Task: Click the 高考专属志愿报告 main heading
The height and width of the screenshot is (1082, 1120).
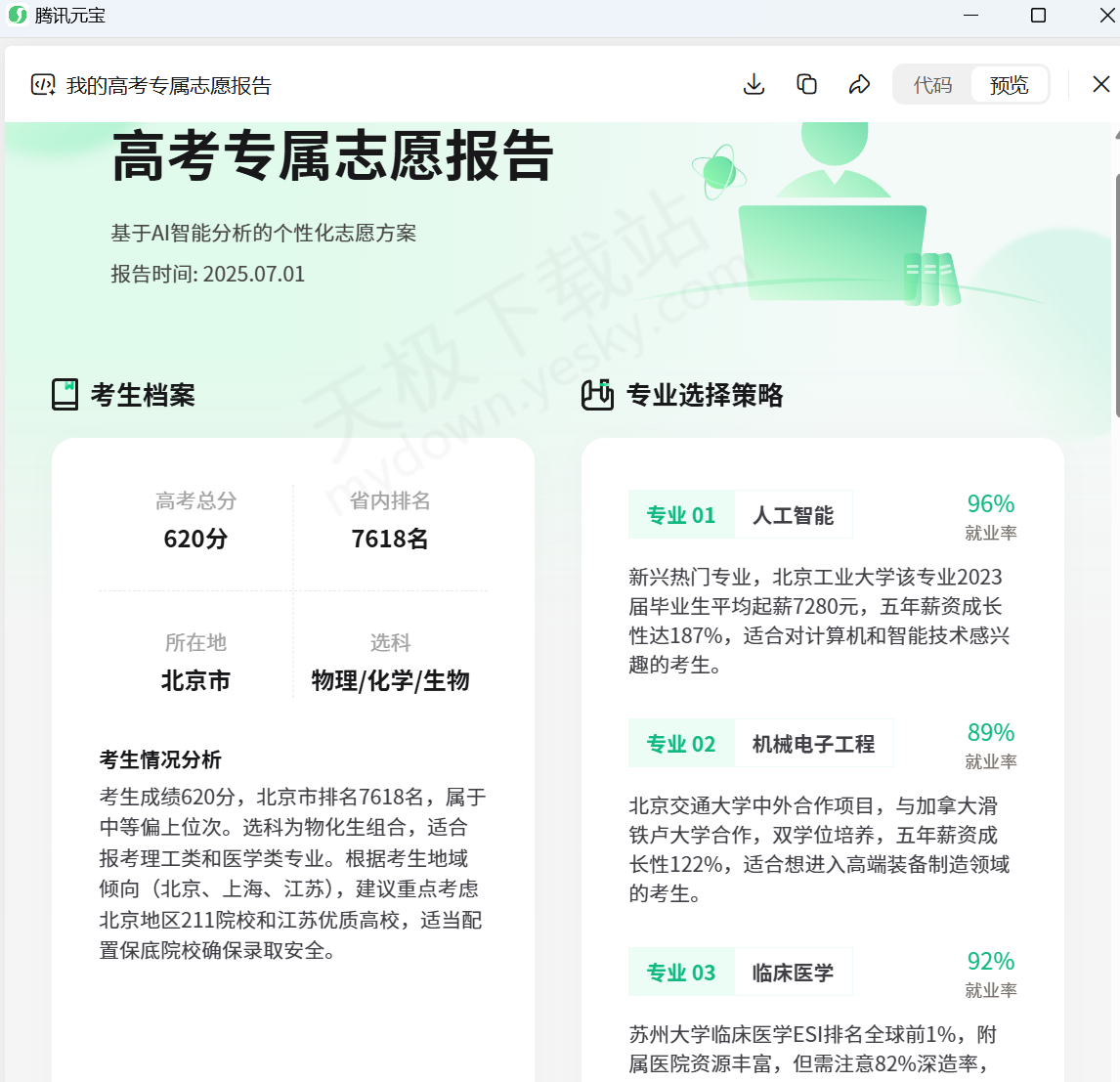Action: 333,156
